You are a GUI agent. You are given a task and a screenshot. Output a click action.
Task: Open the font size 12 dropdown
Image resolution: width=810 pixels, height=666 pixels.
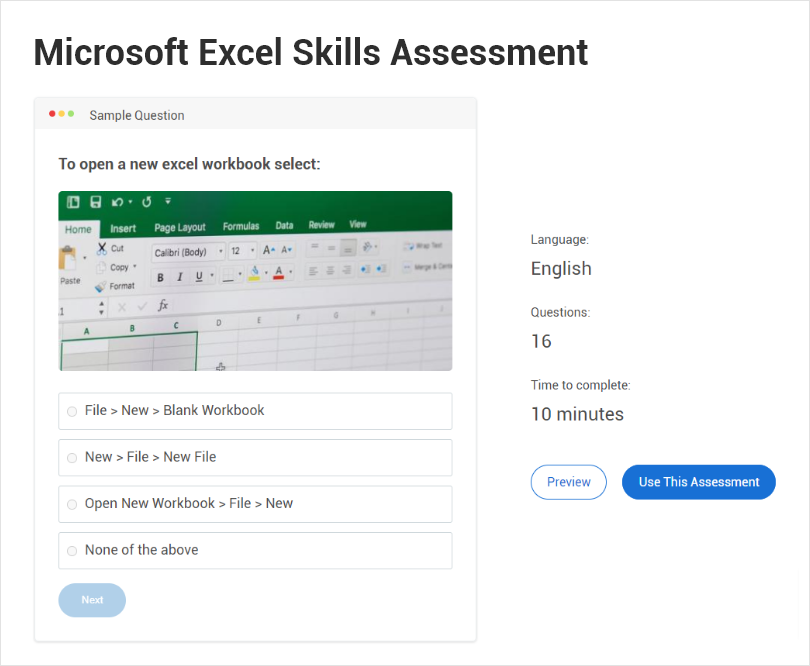[243, 251]
